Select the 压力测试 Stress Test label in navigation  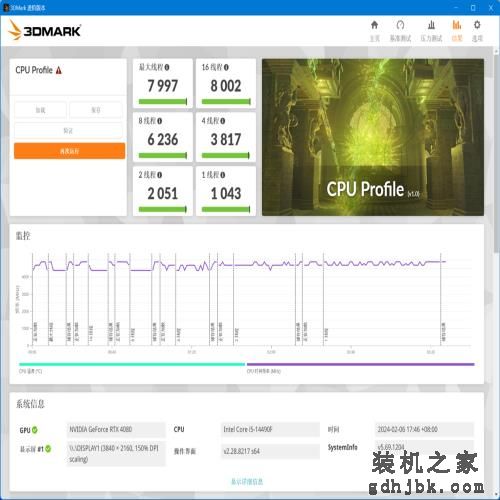431,39
